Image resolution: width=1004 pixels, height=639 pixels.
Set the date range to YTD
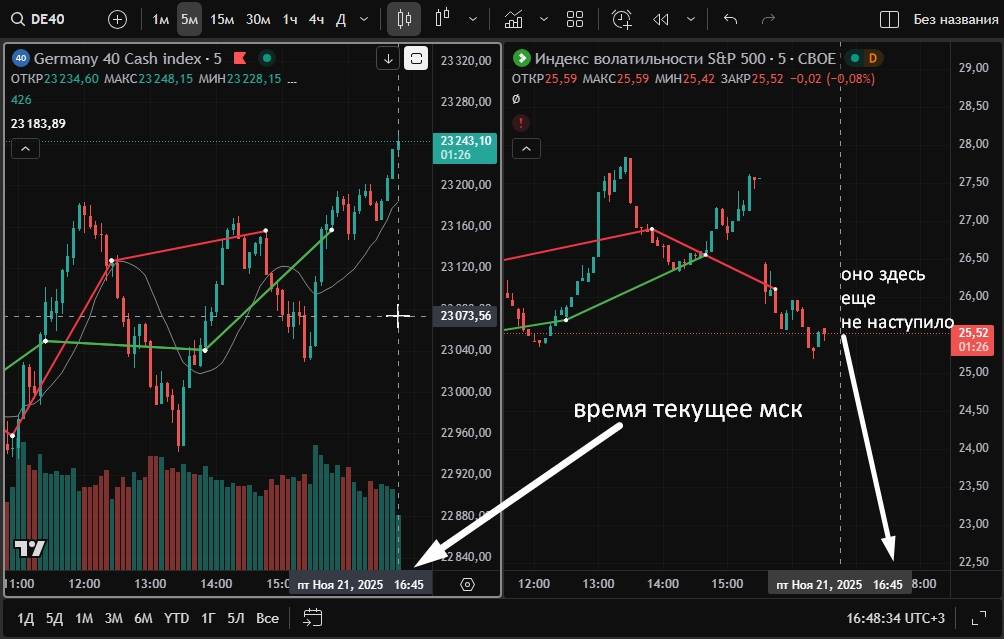176,618
